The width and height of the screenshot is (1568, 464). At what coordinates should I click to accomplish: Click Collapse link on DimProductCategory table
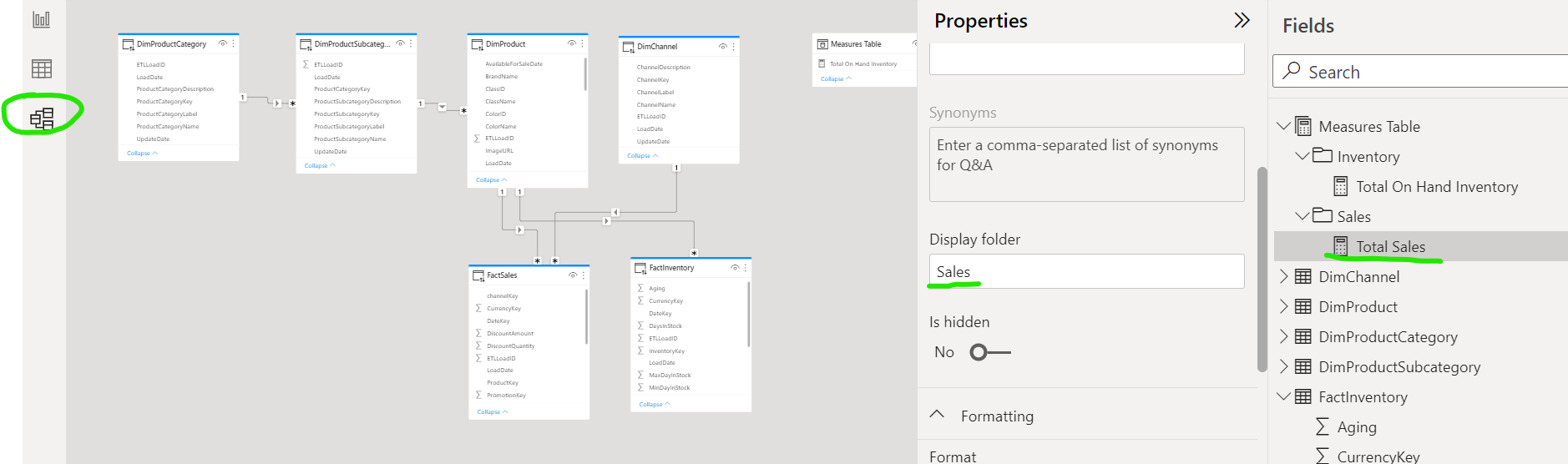point(141,154)
